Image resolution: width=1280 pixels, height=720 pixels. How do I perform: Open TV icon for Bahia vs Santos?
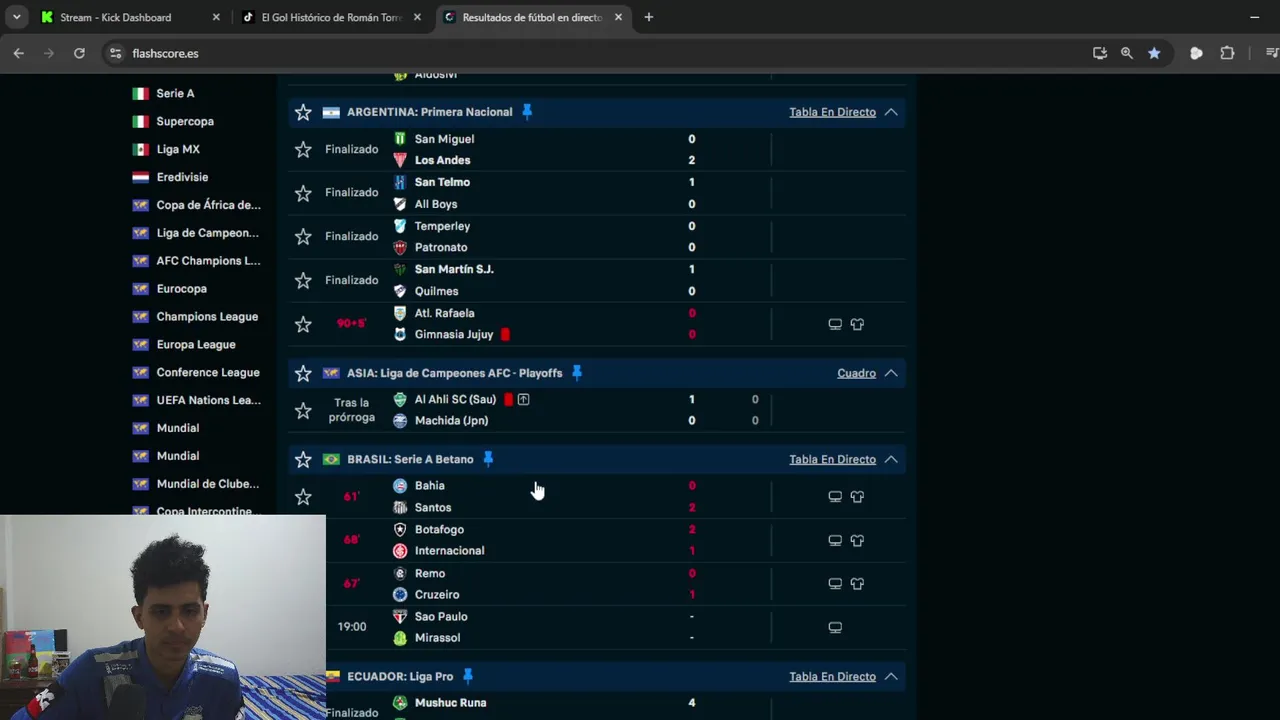(835, 497)
